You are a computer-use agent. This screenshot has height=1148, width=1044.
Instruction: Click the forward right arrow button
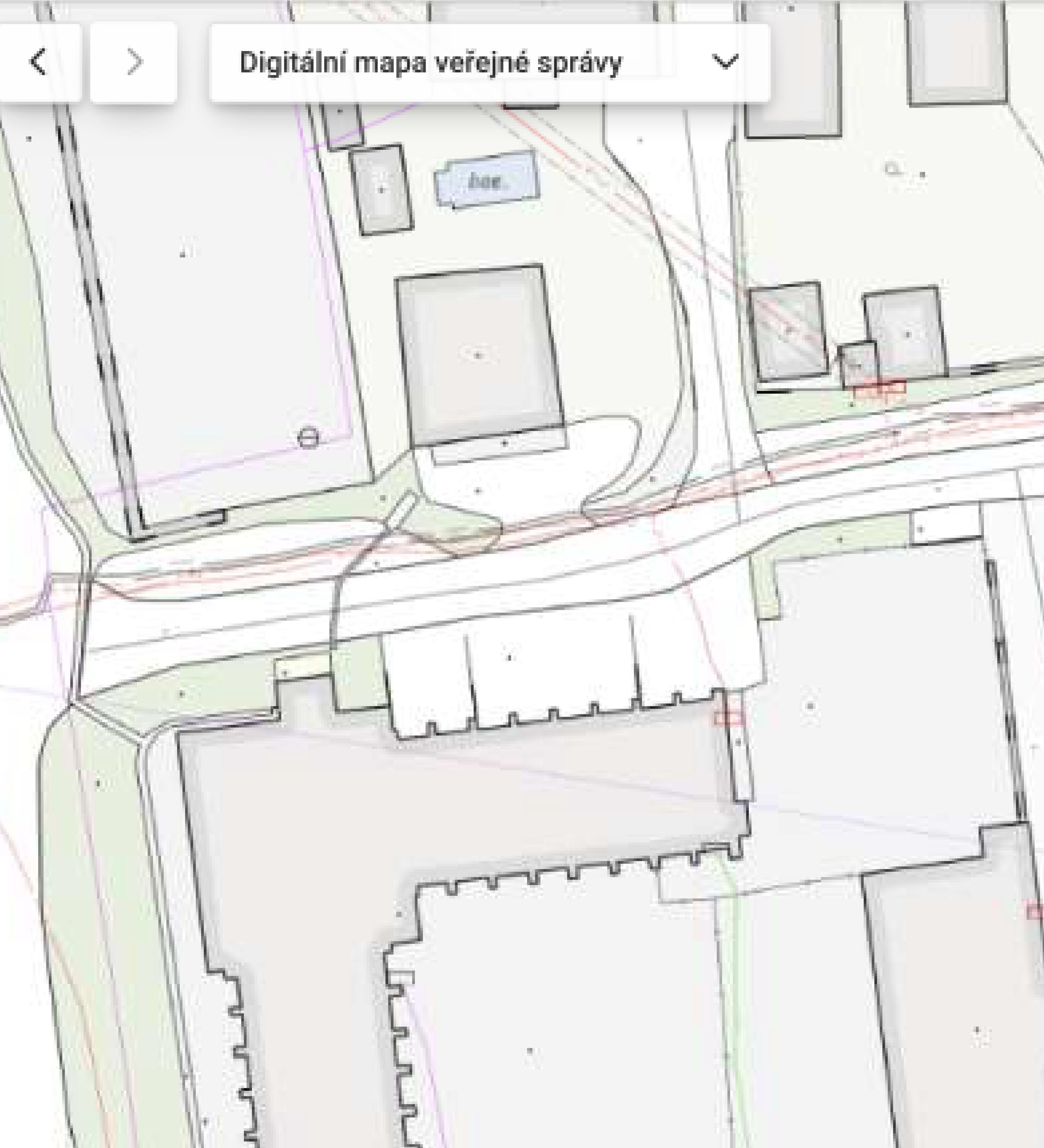coord(134,62)
